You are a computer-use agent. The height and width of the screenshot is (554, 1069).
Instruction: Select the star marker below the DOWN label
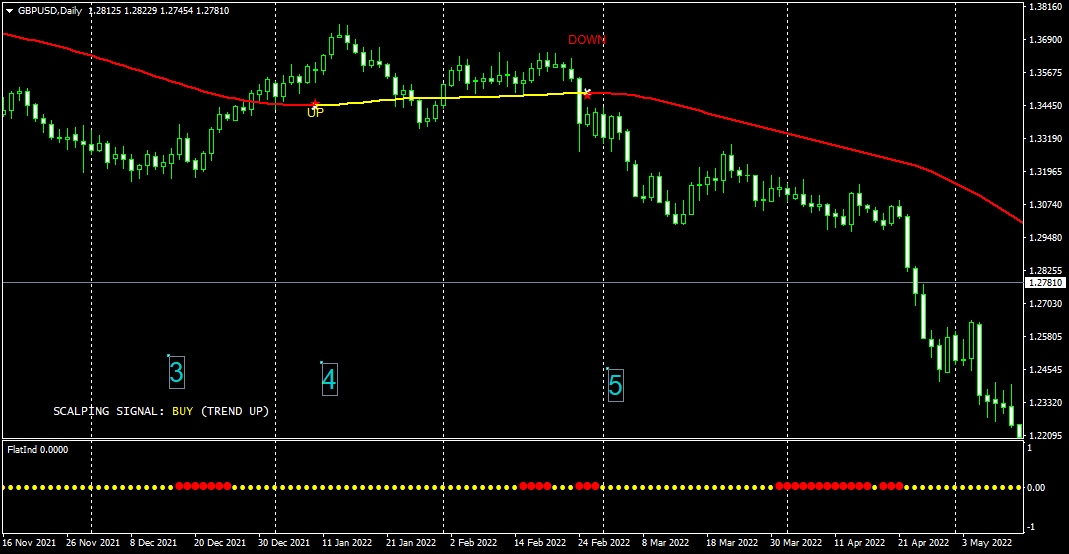tap(587, 93)
